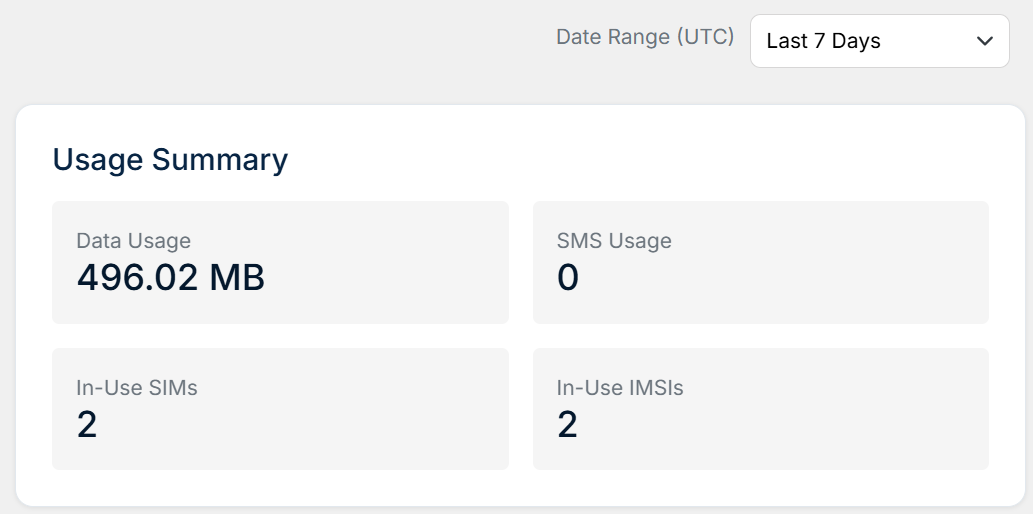1033x514 pixels.
Task: Click the chevron arrow in date range selector
Action: 985,41
